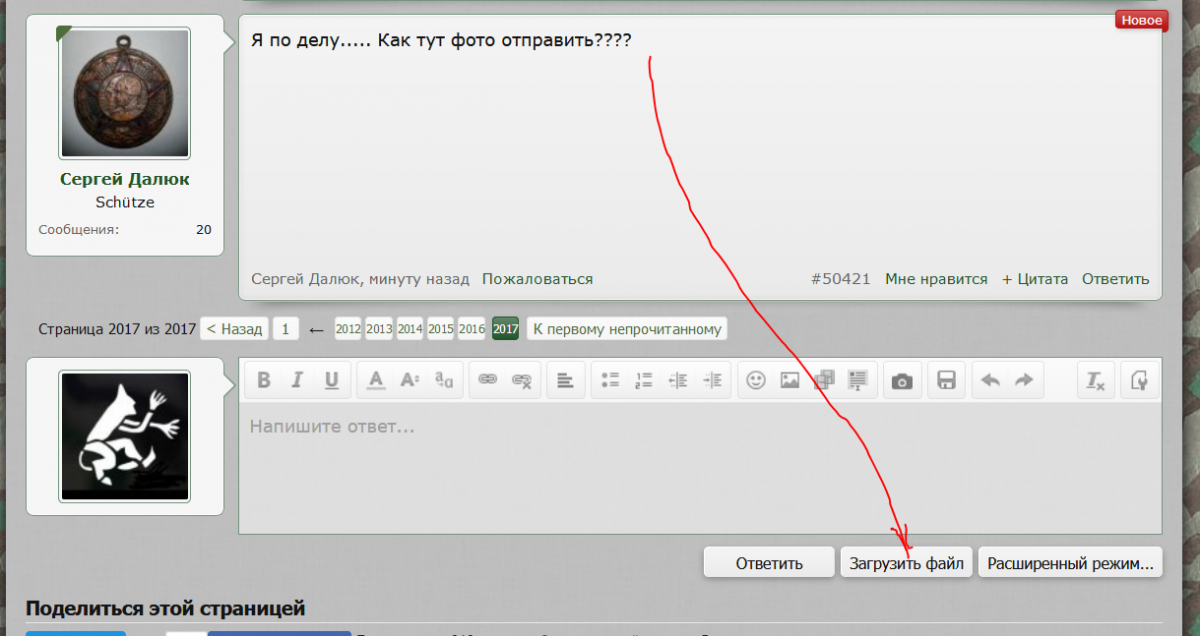Open the font size dropdown

[409, 380]
